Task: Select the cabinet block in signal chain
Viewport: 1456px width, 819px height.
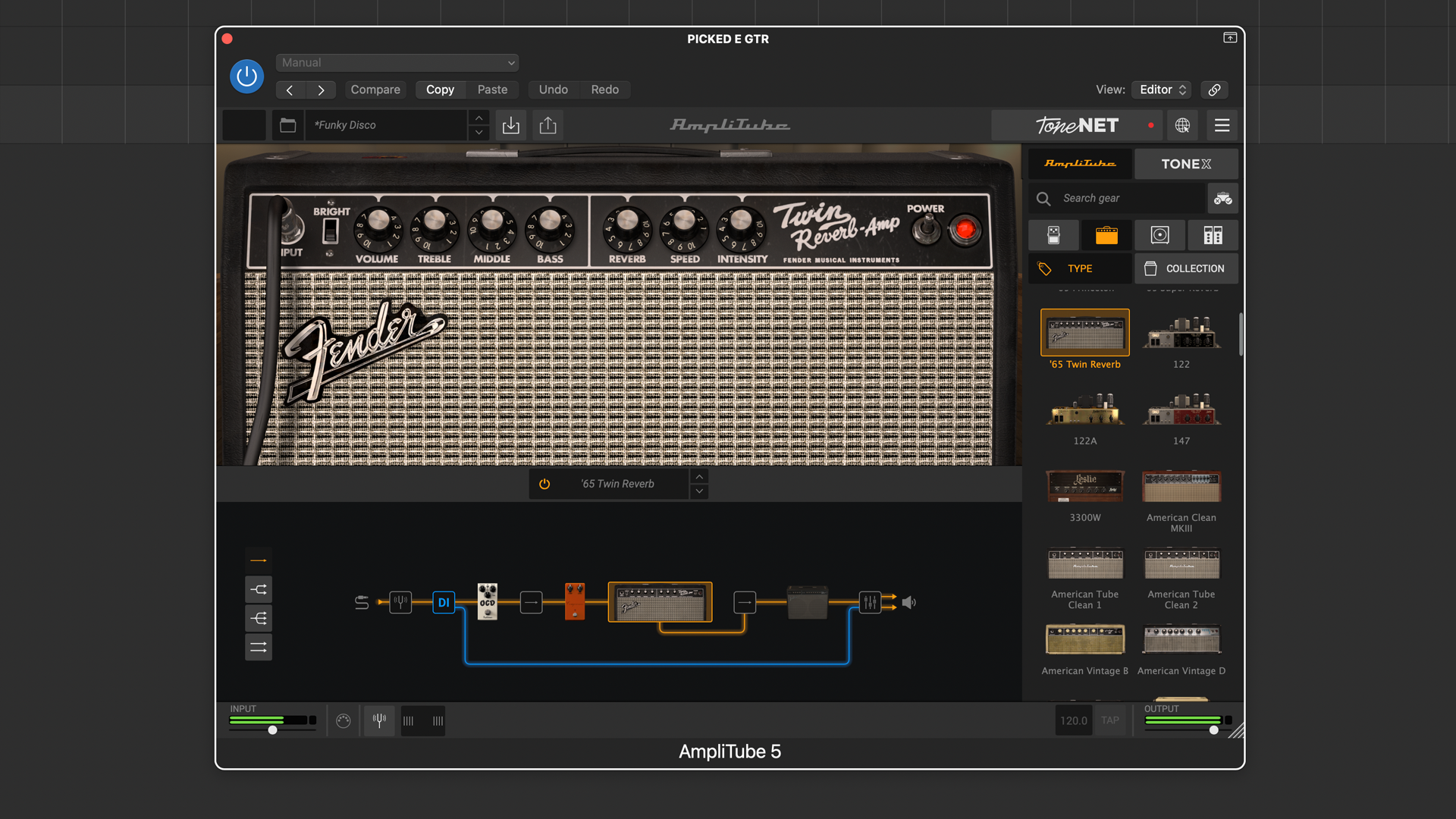Action: [x=807, y=602]
